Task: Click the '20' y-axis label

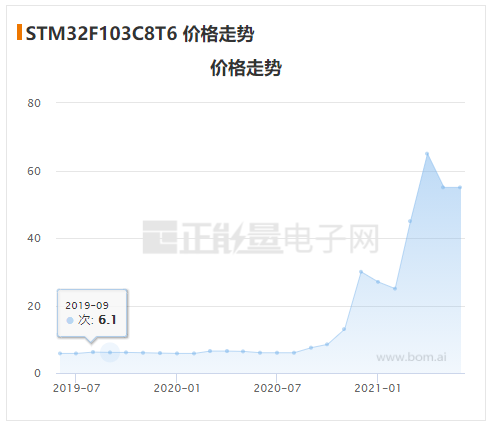Action: click(x=34, y=306)
